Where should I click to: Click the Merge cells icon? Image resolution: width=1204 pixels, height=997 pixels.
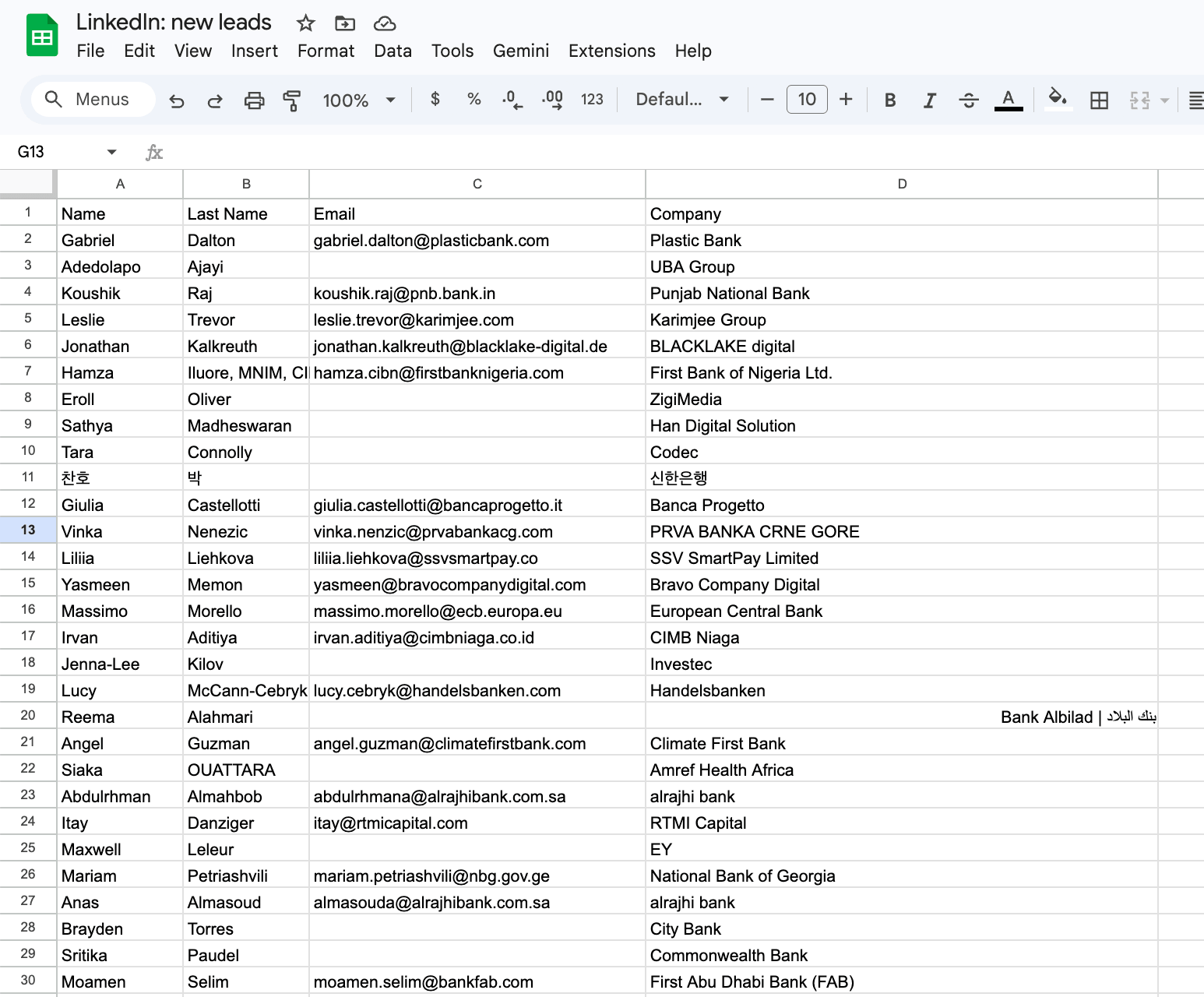[x=1140, y=100]
